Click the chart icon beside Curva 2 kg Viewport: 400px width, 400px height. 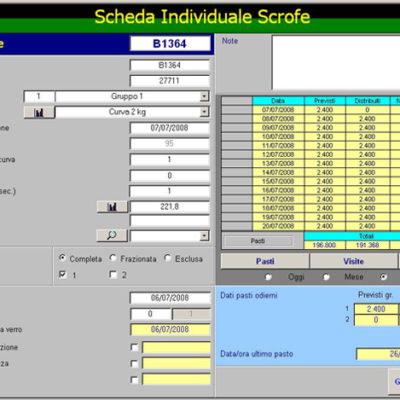pyautogui.click(x=39, y=112)
